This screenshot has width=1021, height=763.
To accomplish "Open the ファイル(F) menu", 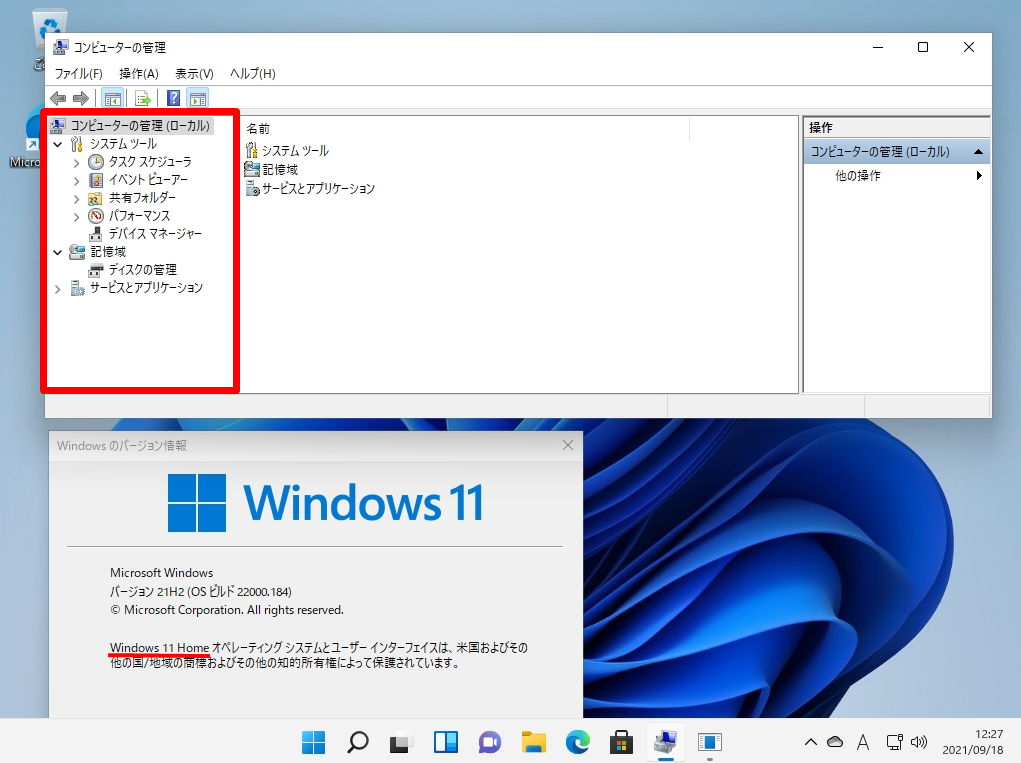I will click(x=79, y=74).
